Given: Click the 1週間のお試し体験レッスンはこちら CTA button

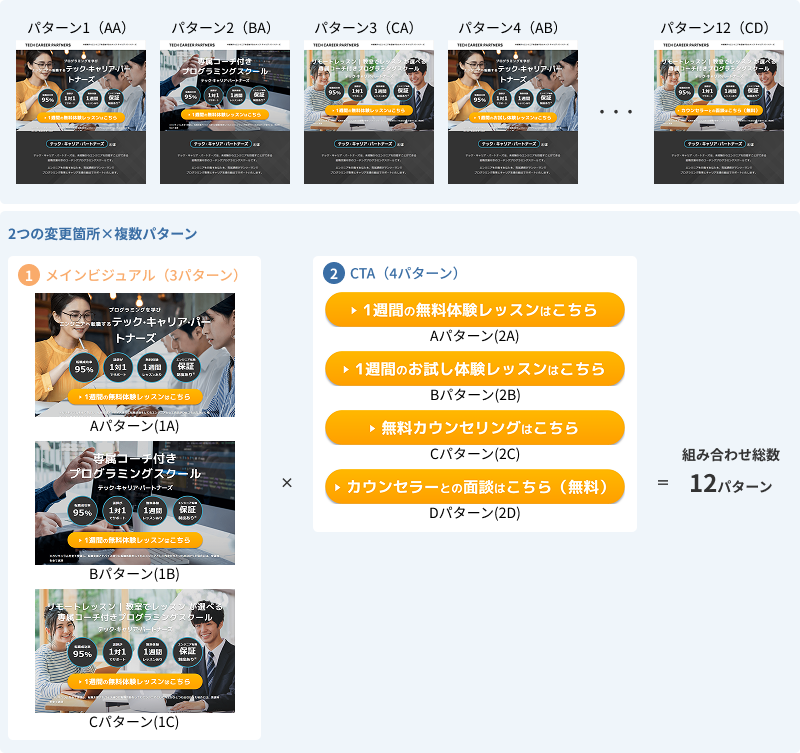Looking at the screenshot, I should (474, 369).
